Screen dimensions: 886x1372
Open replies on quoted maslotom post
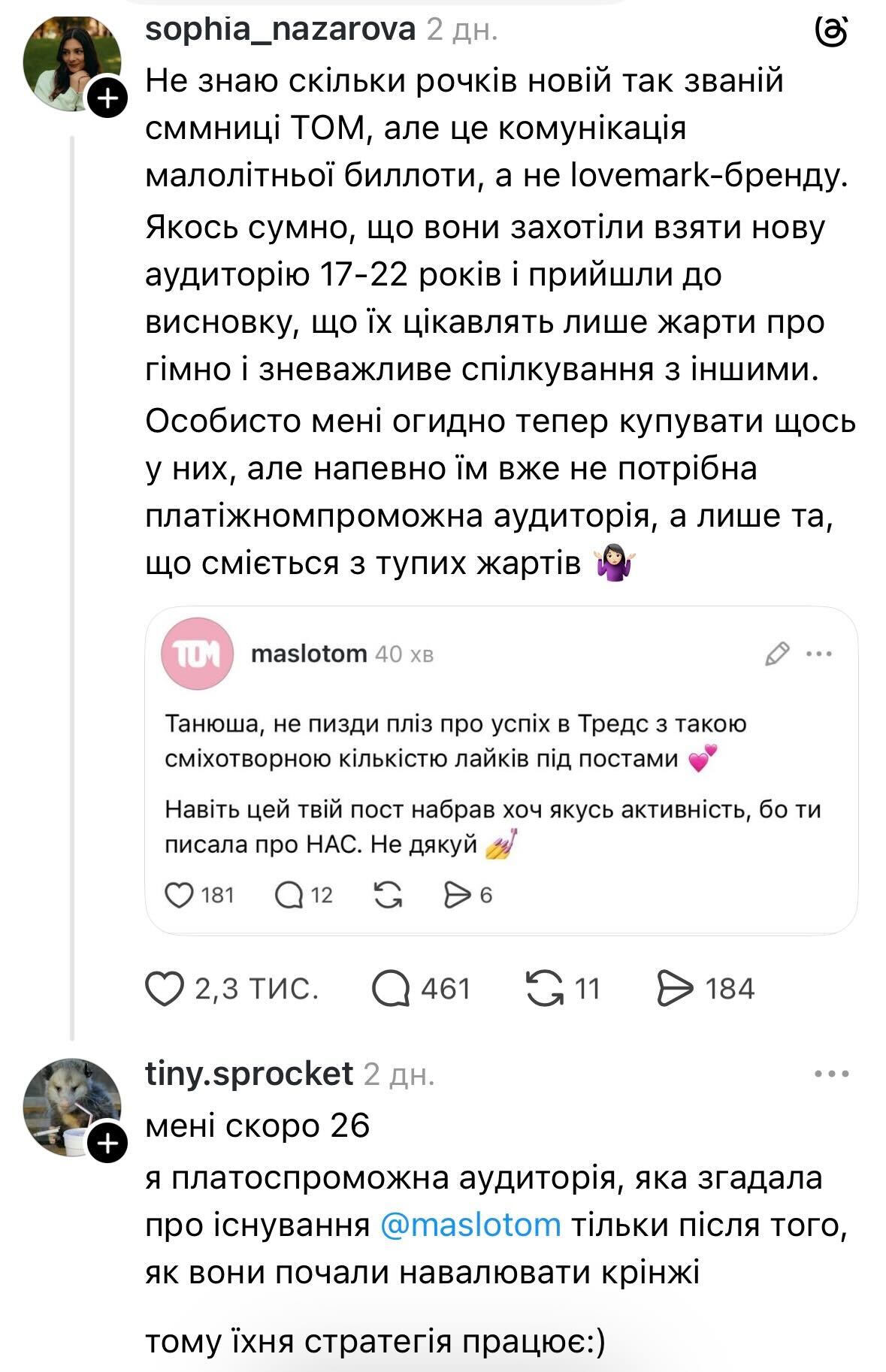pos(289,895)
